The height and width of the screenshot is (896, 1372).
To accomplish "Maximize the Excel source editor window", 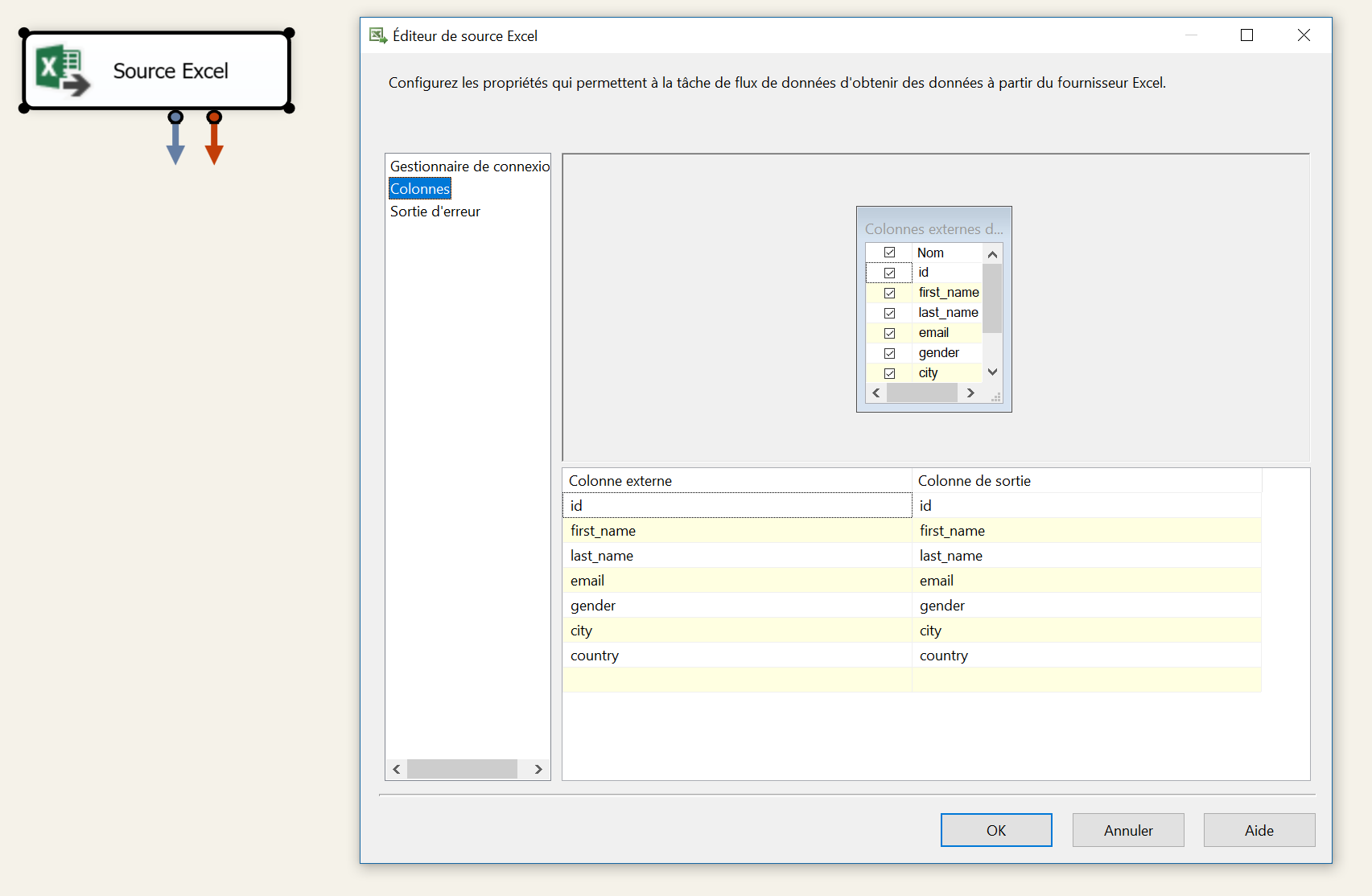I will pyautogui.click(x=1246, y=35).
